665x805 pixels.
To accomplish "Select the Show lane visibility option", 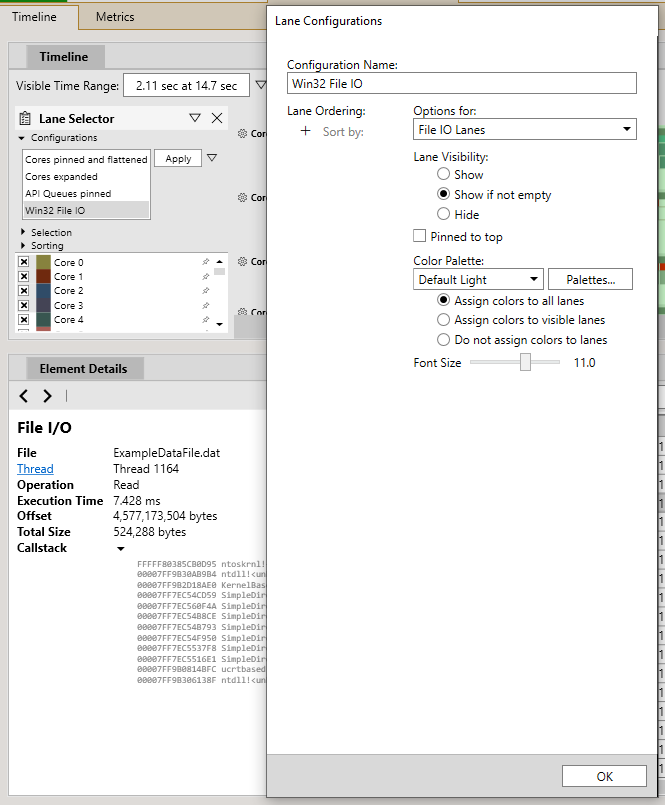I will (x=443, y=174).
